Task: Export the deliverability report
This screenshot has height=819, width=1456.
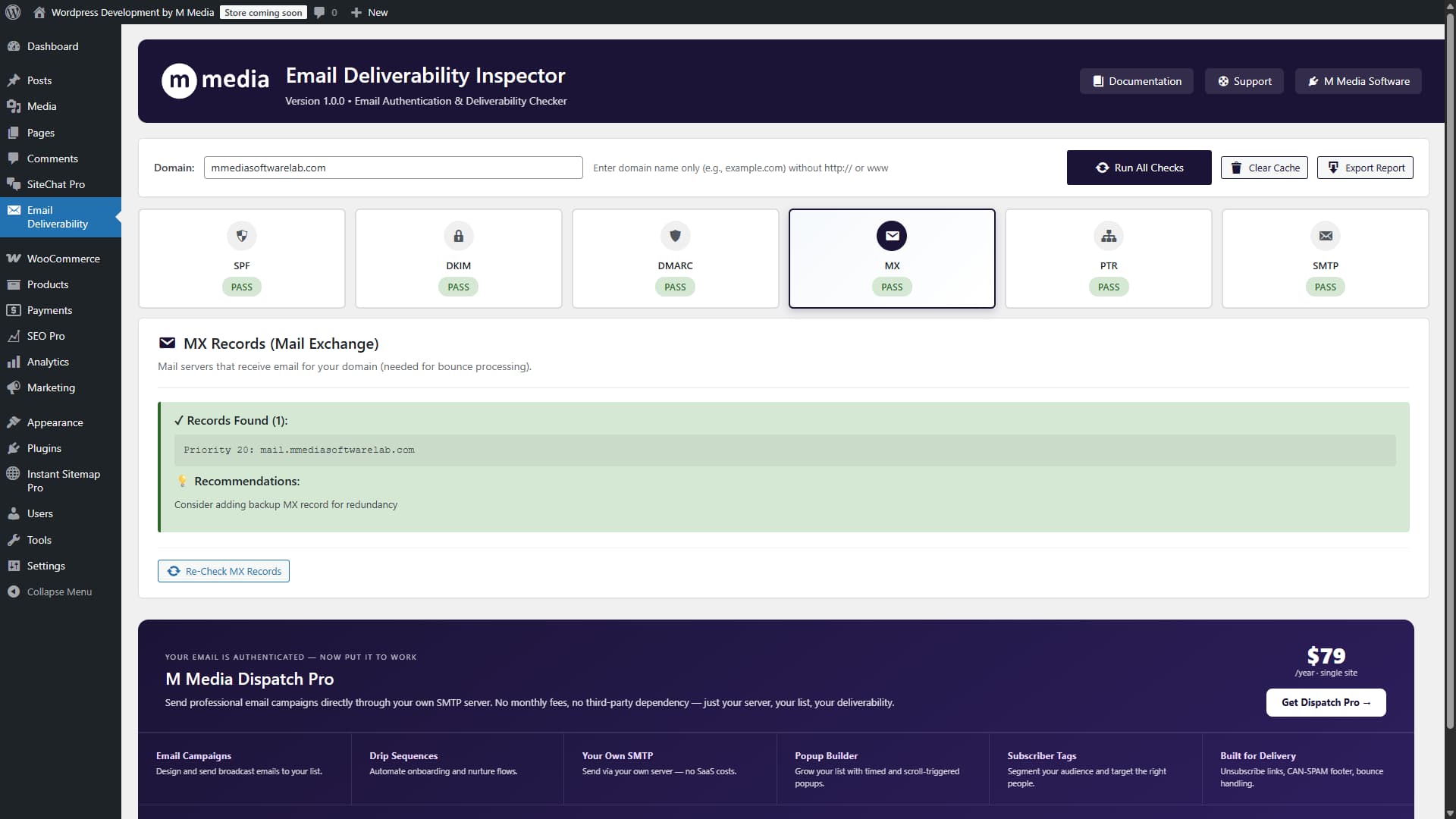Action: click(1365, 168)
